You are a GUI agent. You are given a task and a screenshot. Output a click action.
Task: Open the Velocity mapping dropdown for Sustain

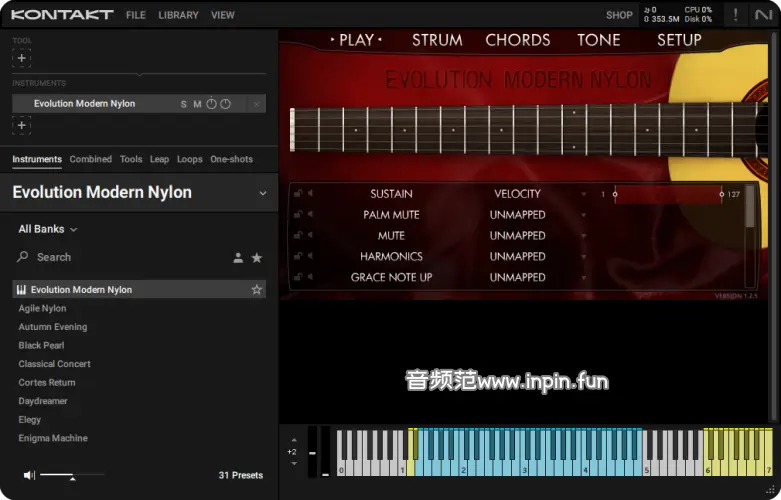(x=584, y=194)
